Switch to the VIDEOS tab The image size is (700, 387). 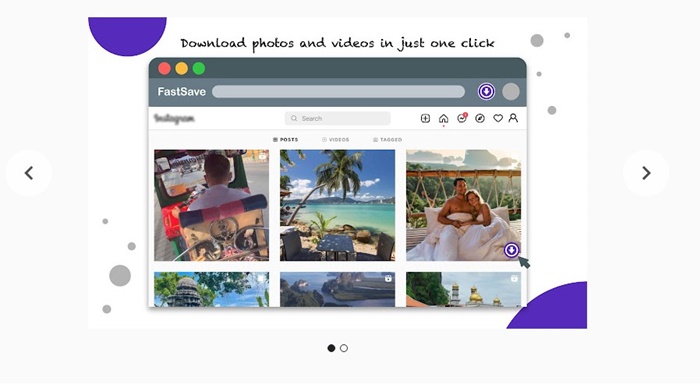(x=336, y=140)
